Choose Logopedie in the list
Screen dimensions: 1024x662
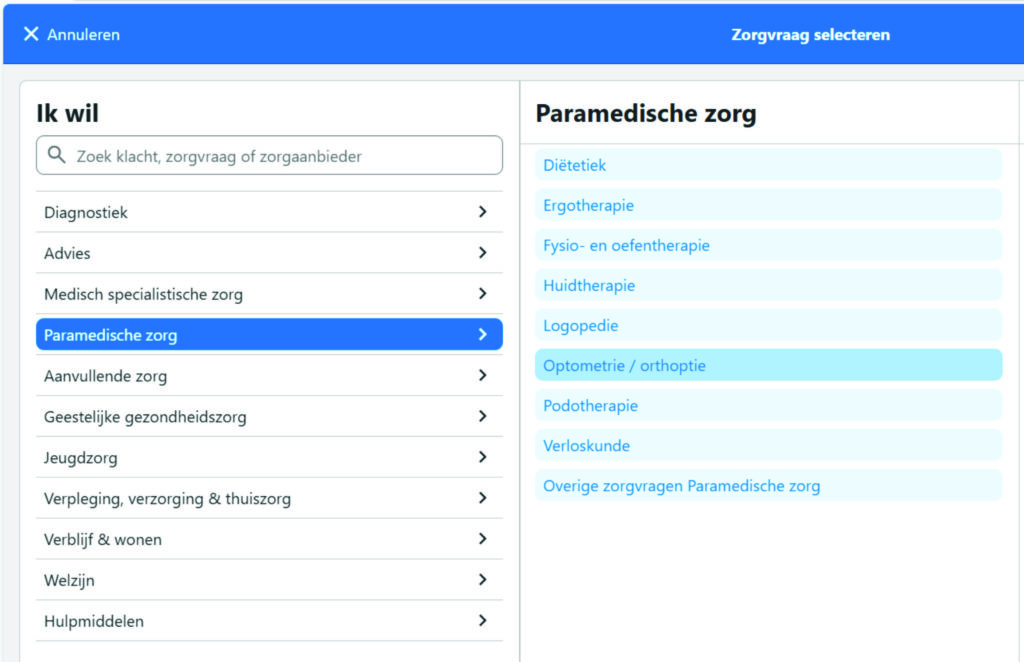[x=768, y=325]
